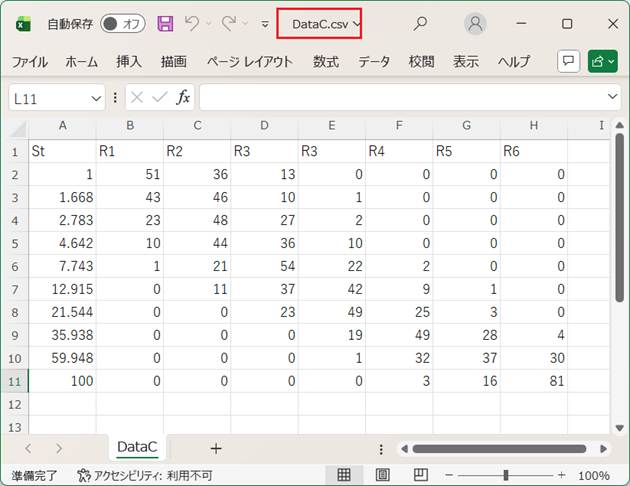Image resolution: width=630 pixels, height=486 pixels.
Task: Click the Undo arrow icon
Action: click(x=194, y=23)
